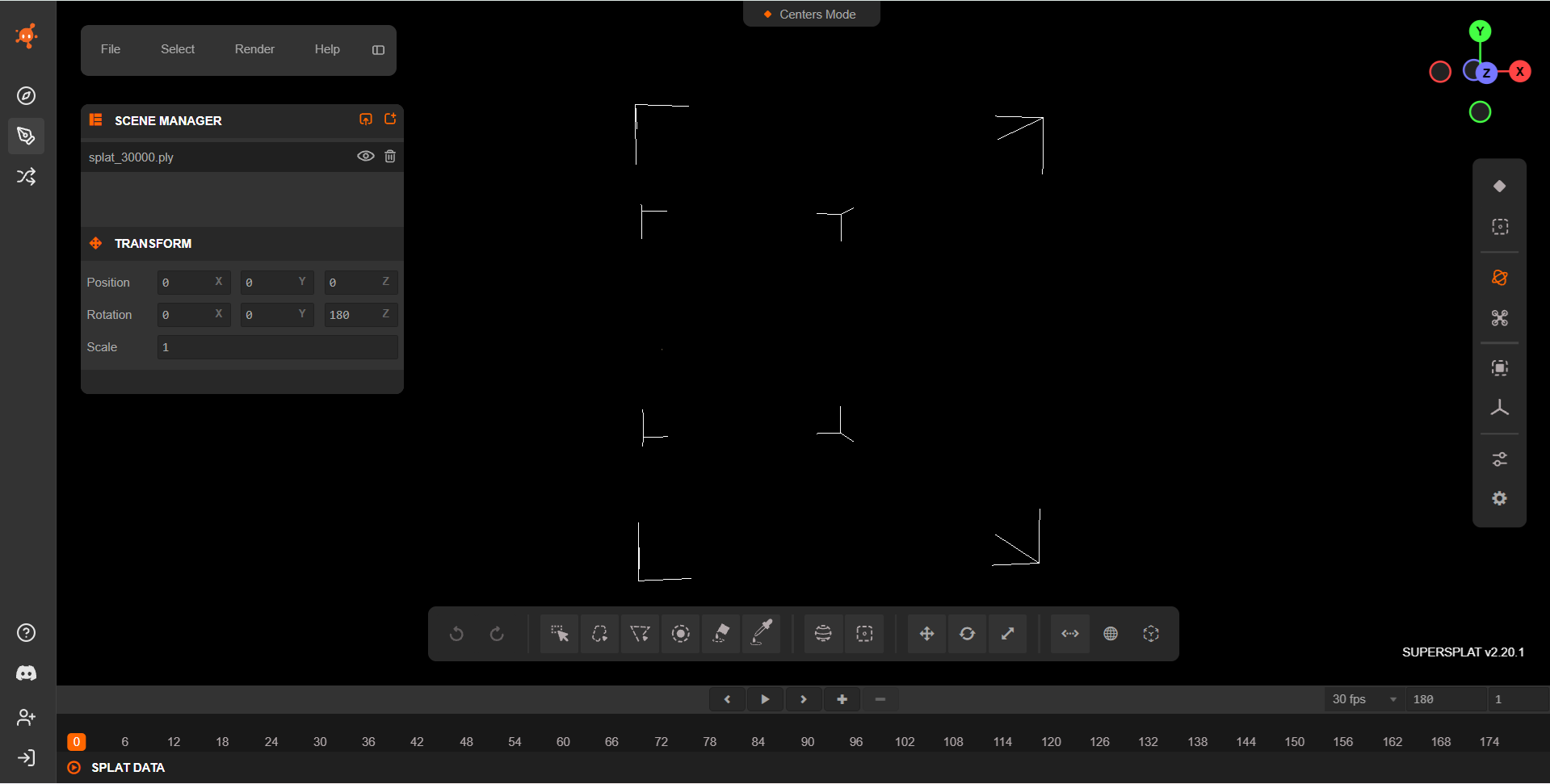
Task: Select the polygon selection tool
Action: pyautogui.click(x=640, y=634)
